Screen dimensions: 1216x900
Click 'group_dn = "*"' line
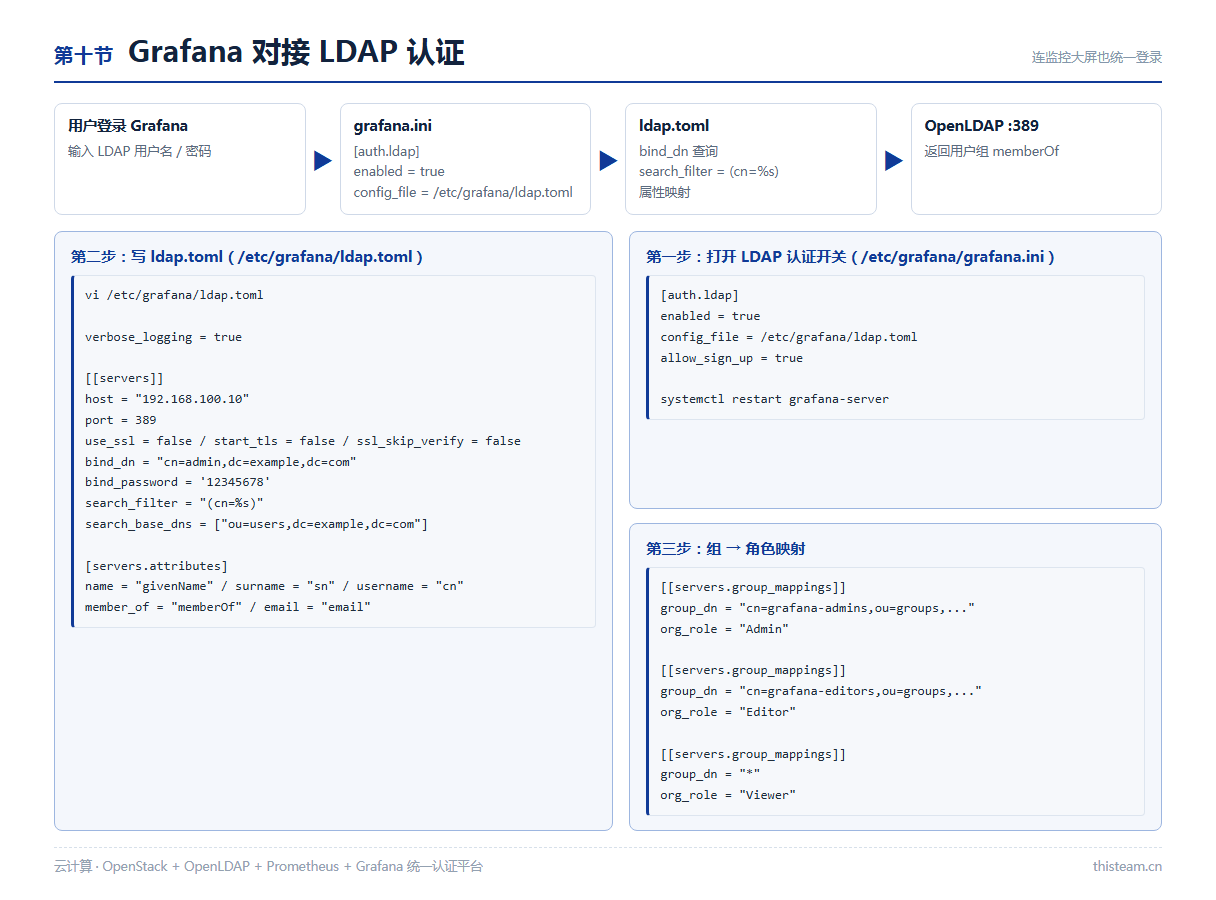[710, 774]
